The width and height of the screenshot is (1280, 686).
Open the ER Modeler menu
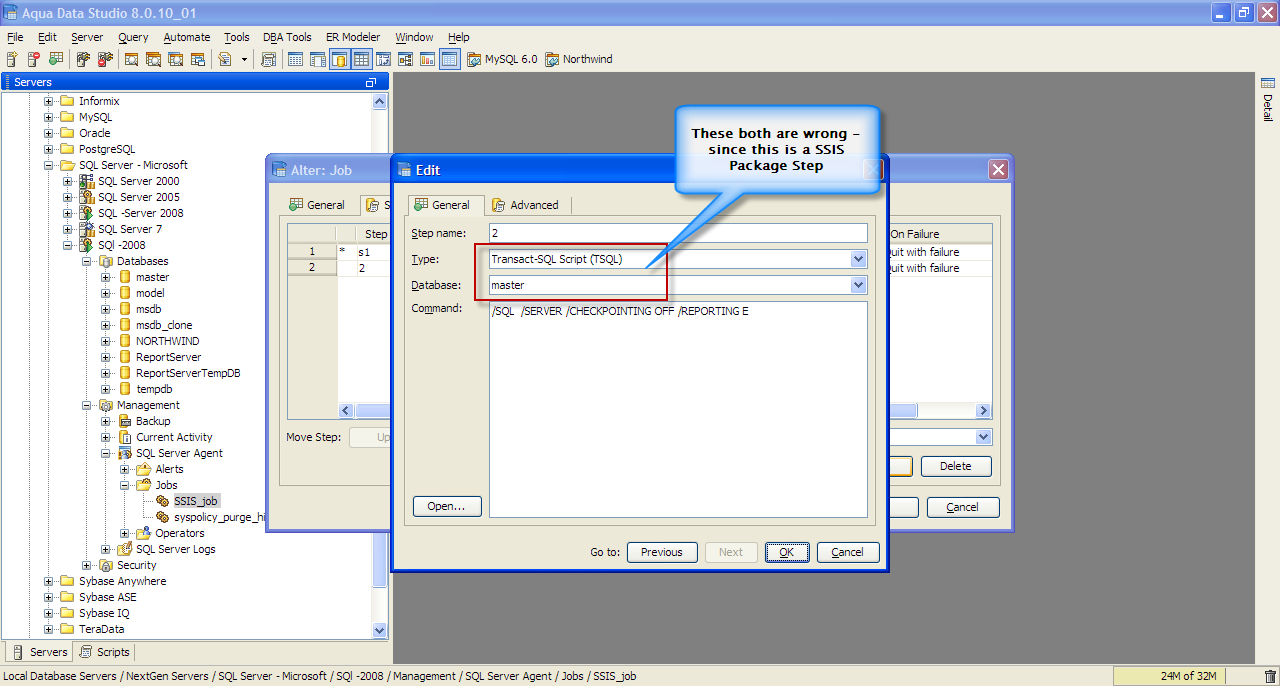pos(353,37)
